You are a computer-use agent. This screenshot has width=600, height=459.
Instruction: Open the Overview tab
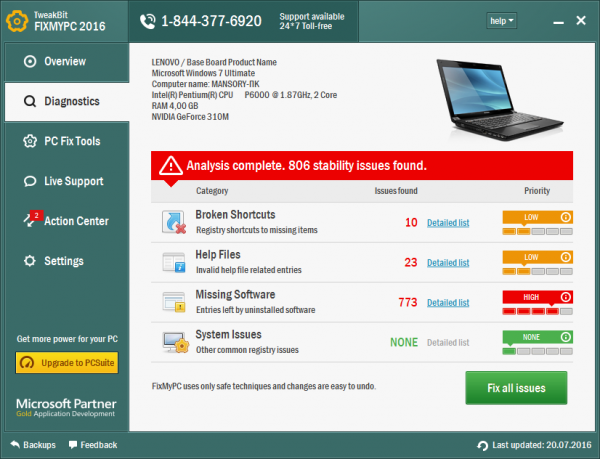pos(67,62)
